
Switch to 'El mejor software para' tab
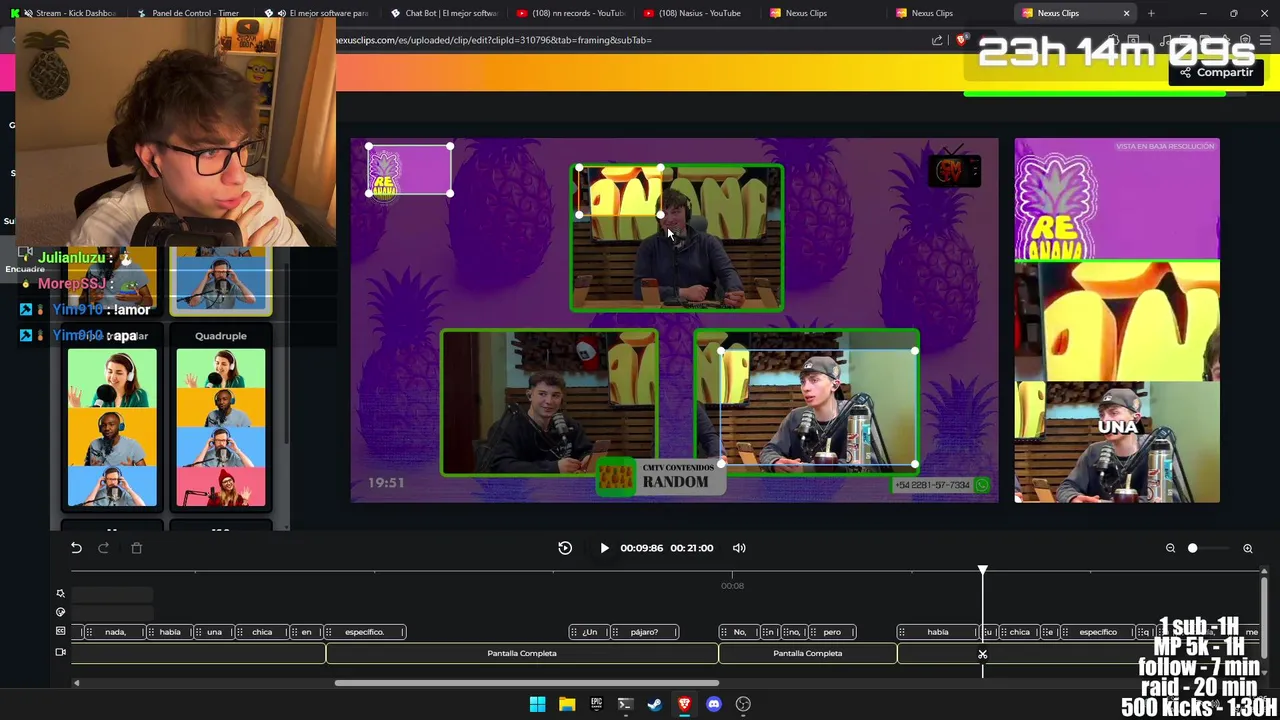(x=319, y=13)
